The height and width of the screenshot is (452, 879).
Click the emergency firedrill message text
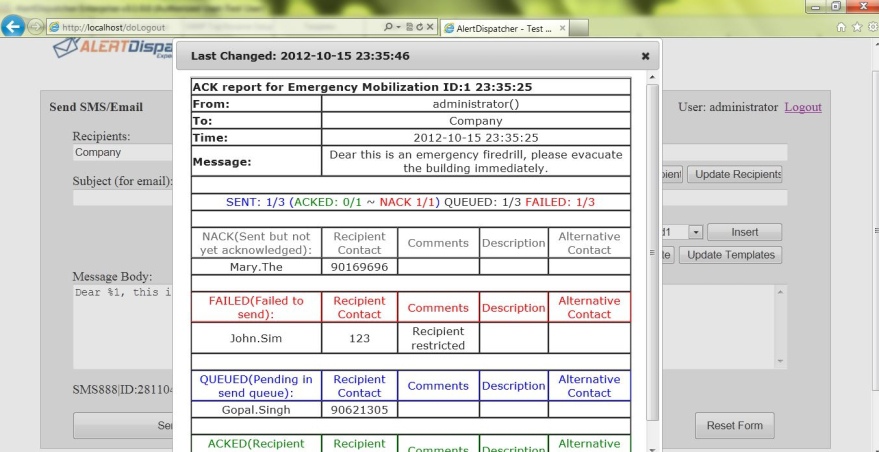tap(475, 161)
